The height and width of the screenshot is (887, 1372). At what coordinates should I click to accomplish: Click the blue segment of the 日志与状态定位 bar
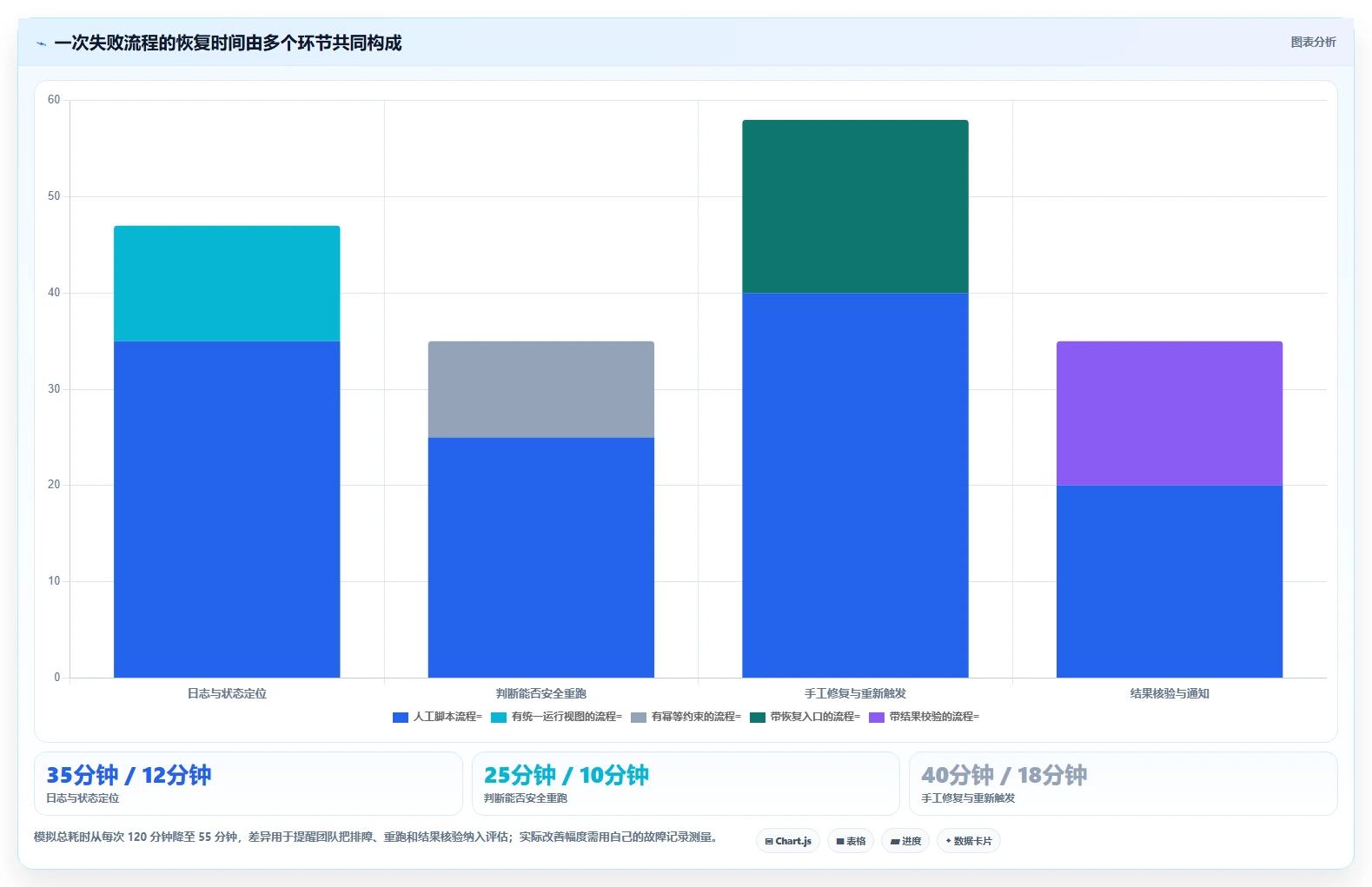[x=227, y=509]
